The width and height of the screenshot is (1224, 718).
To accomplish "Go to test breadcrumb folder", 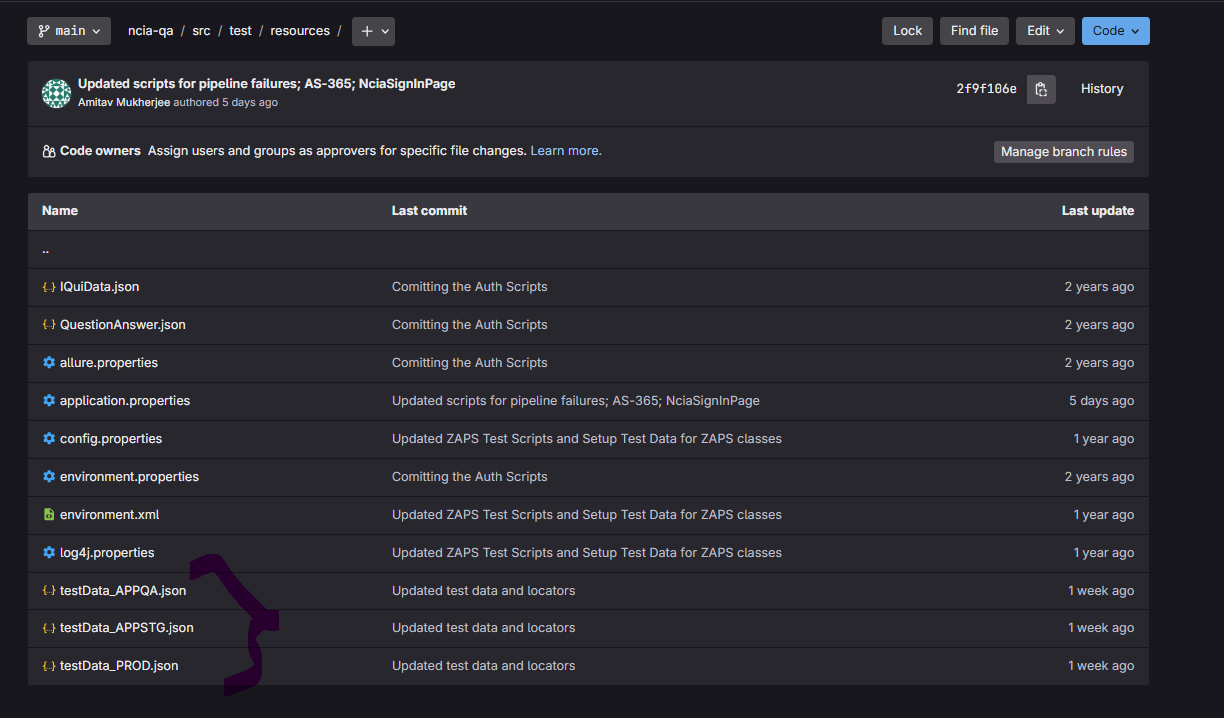I will point(240,31).
